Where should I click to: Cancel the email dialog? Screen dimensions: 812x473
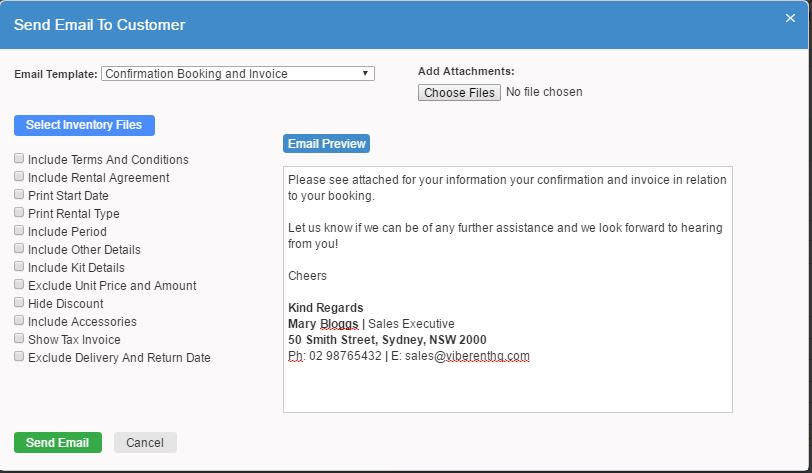[x=145, y=443]
